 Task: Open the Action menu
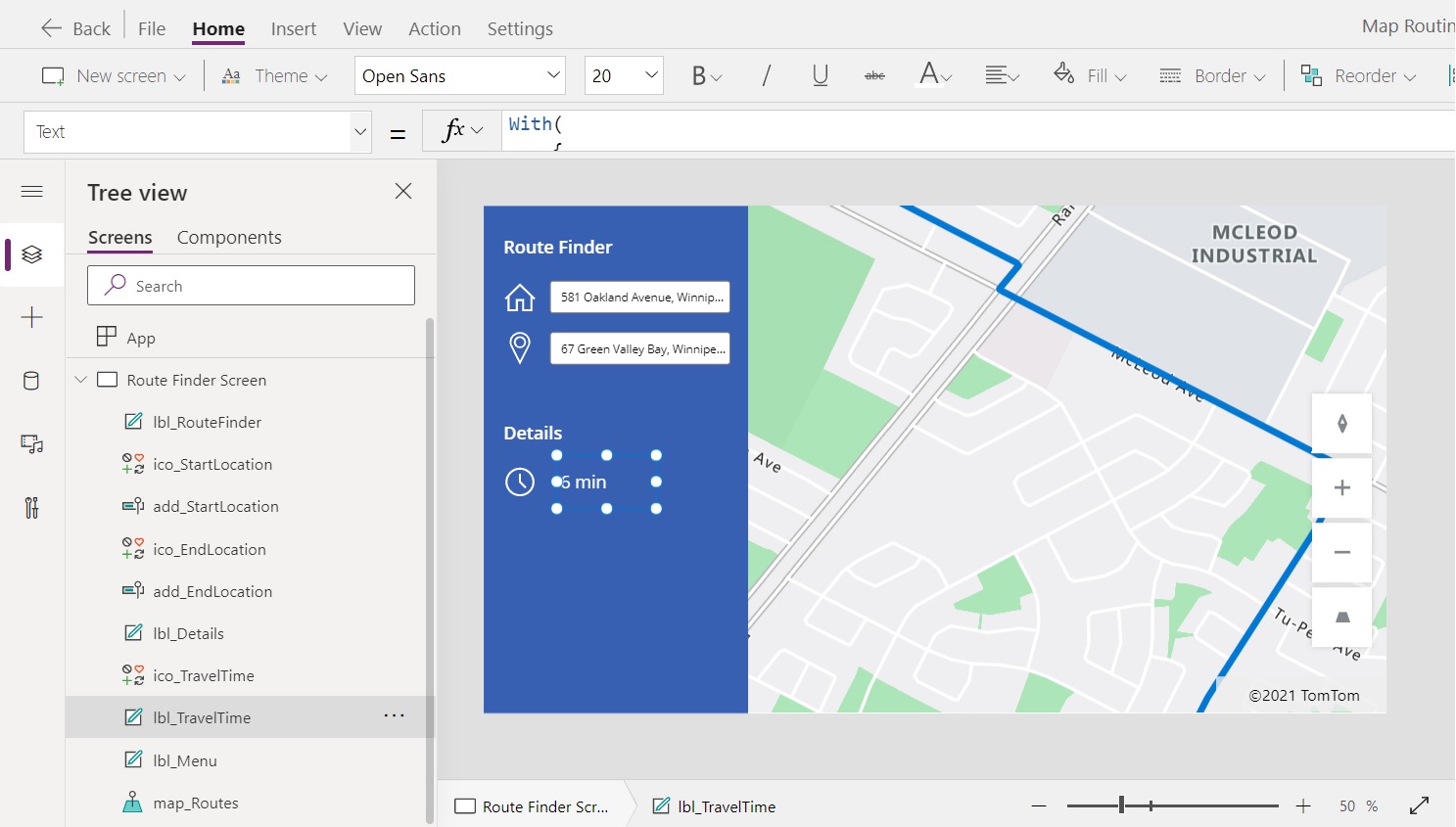(434, 28)
